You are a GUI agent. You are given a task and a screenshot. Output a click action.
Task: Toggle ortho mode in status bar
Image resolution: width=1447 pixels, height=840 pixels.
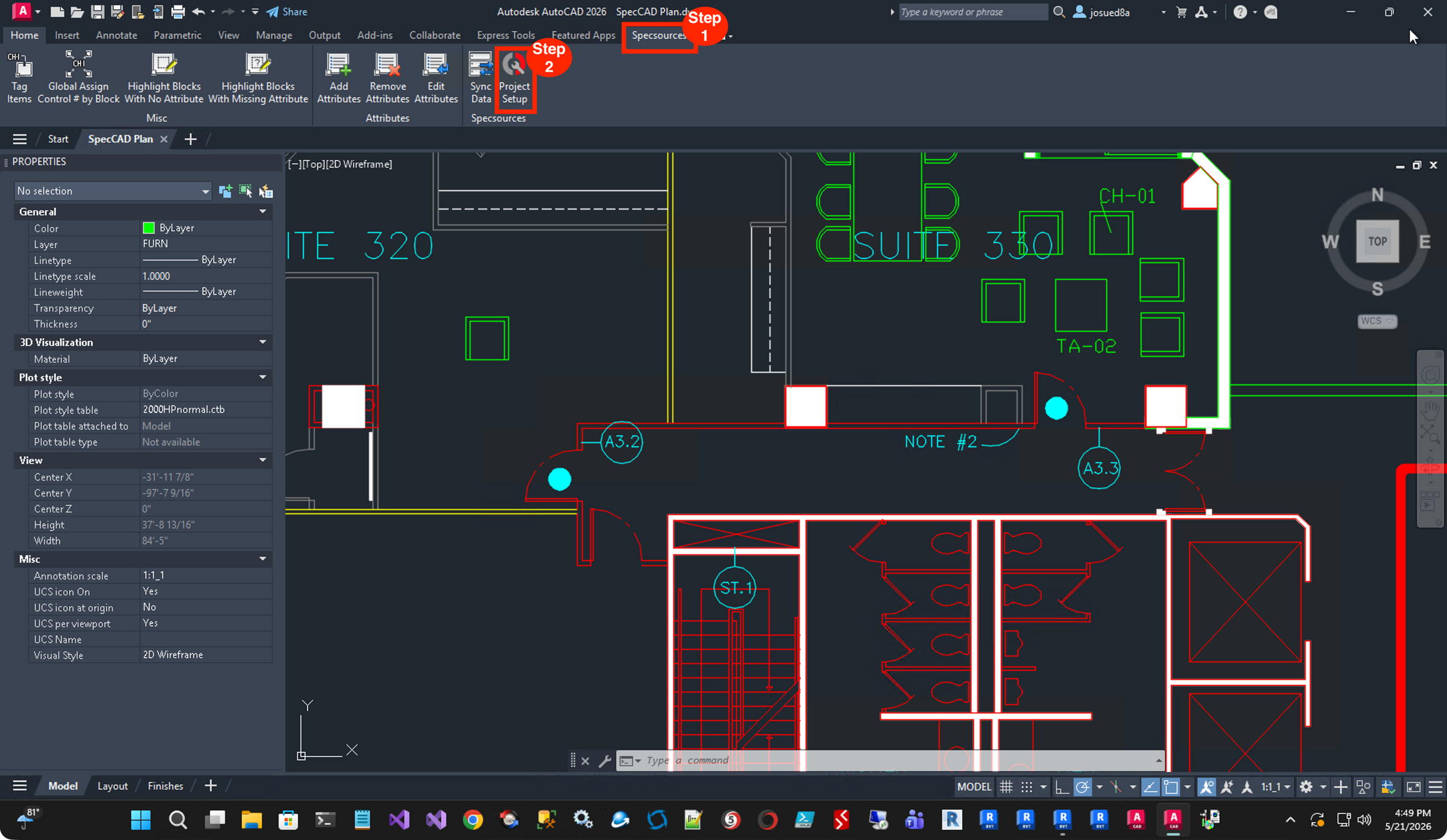point(1061,786)
